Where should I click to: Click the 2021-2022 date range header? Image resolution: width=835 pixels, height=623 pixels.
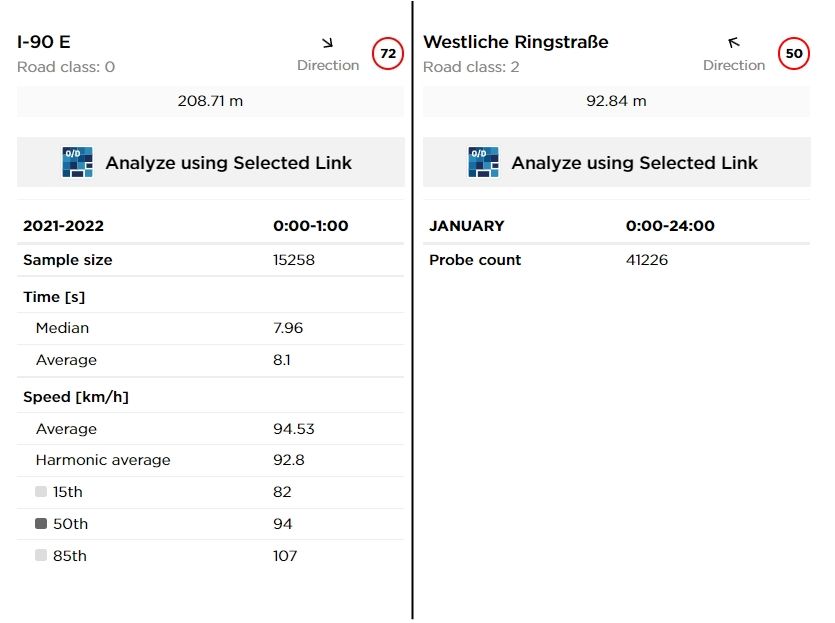coord(63,226)
